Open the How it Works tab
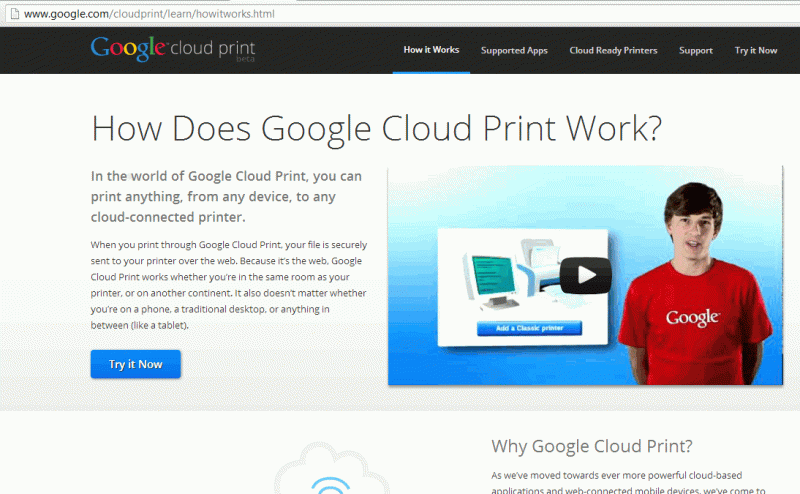The image size is (800, 494). [x=431, y=50]
